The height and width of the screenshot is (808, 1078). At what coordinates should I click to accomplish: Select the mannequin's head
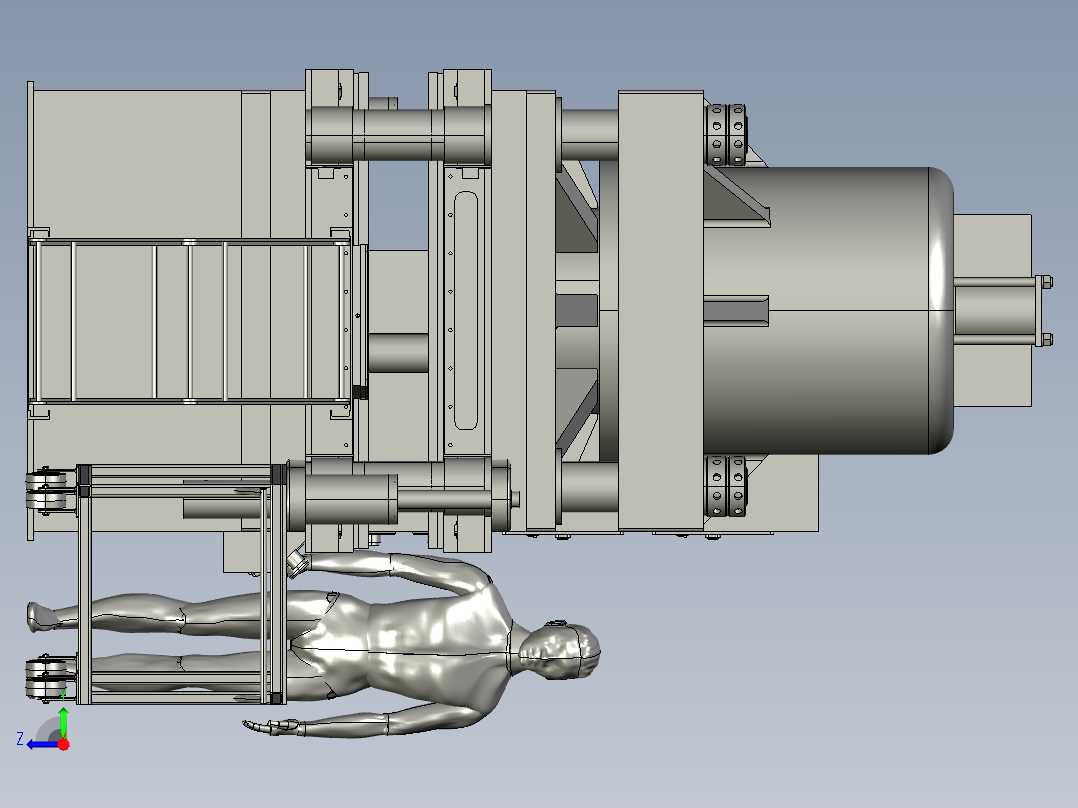coord(560,651)
